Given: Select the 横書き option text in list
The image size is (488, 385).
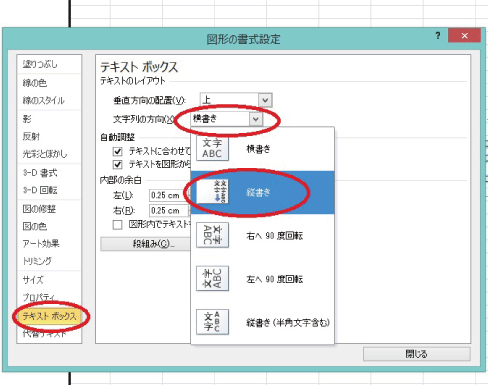Looking at the screenshot, I should point(258,149).
